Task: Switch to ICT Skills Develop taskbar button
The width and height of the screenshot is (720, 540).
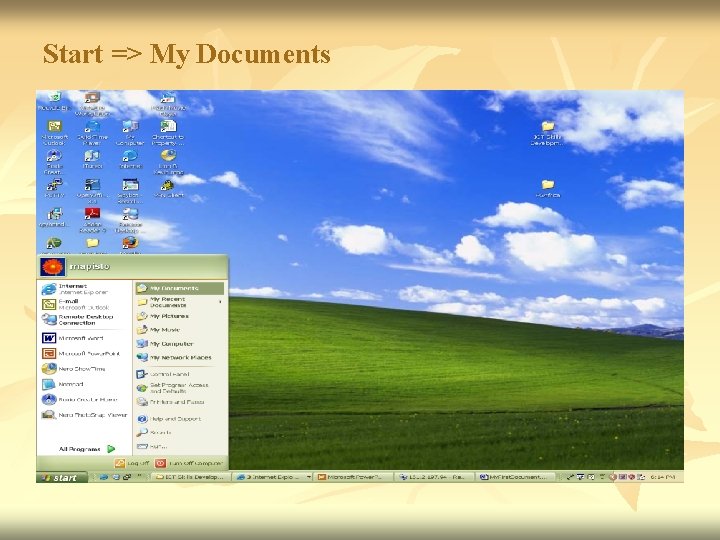Action: pos(191,477)
